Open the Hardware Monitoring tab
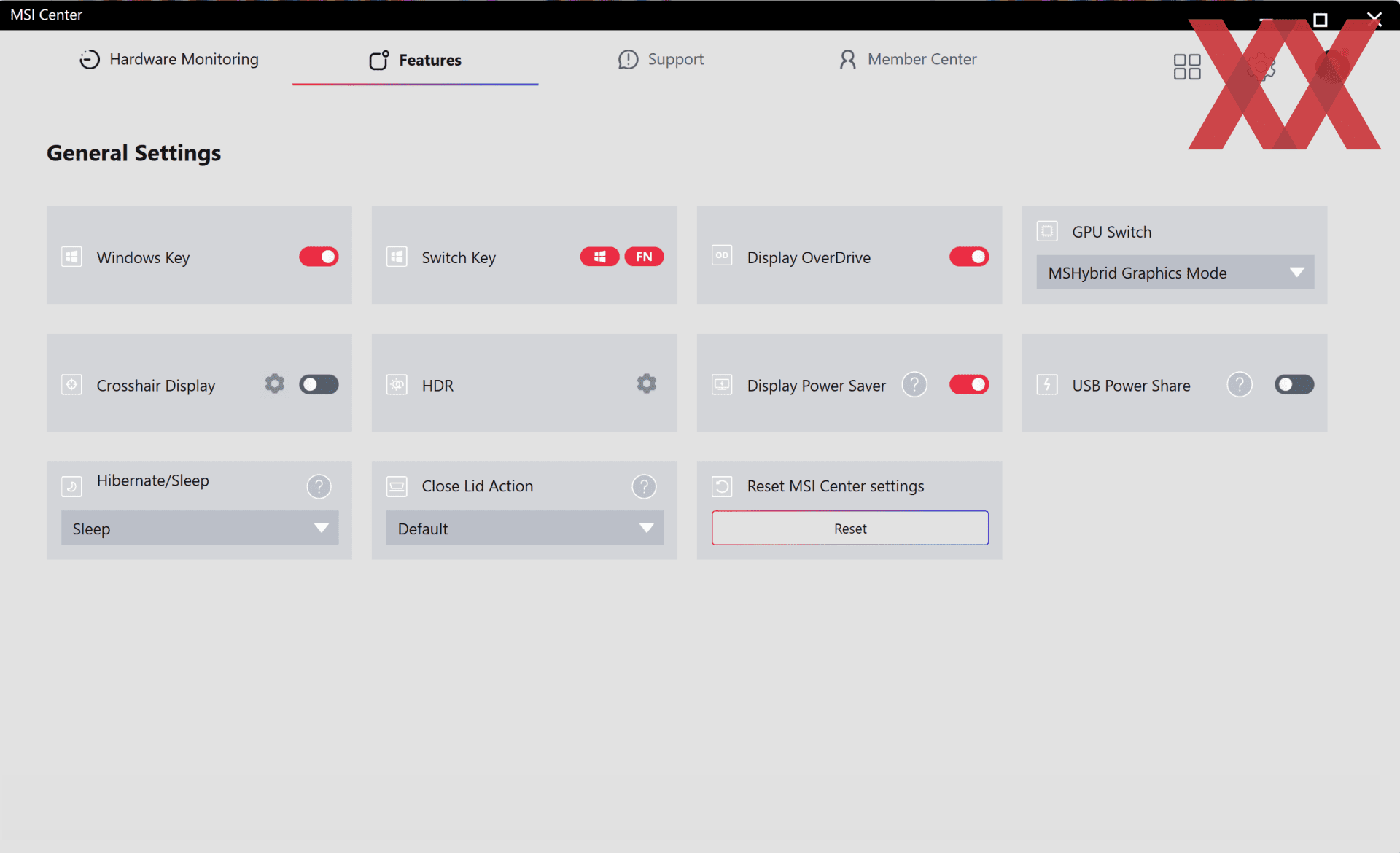 pos(168,59)
